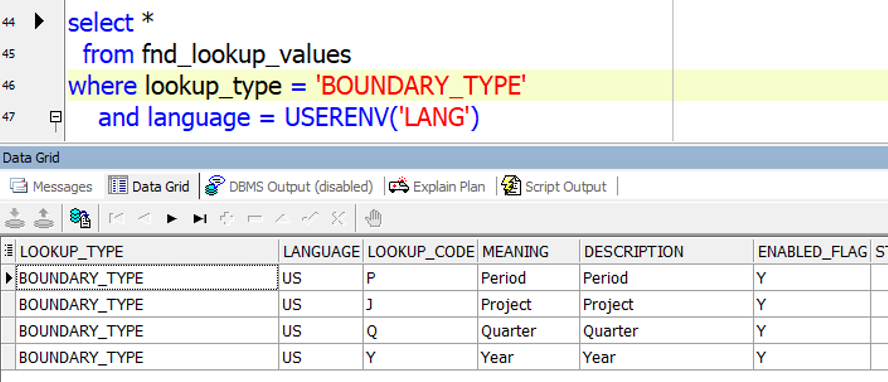Click Meaning cell 'Quarter'
This screenshot has width=888, height=382.
(529, 331)
